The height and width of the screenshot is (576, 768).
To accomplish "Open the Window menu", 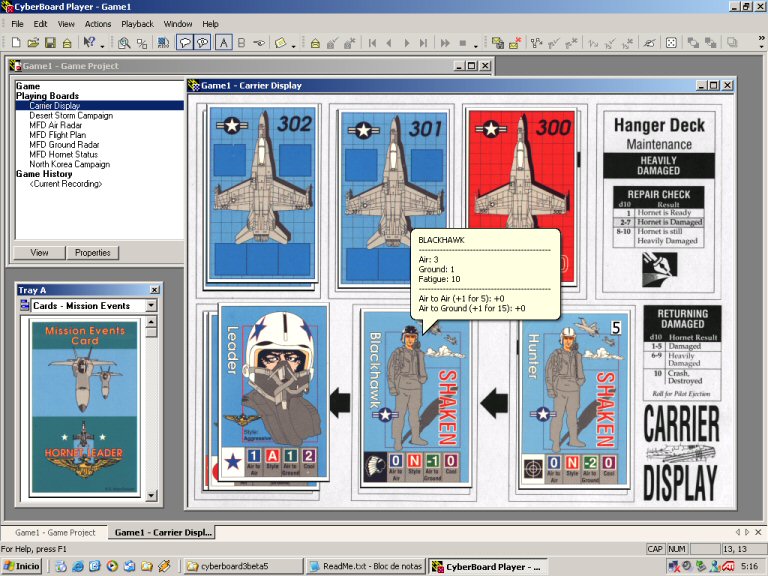I will pyautogui.click(x=178, y=24).
